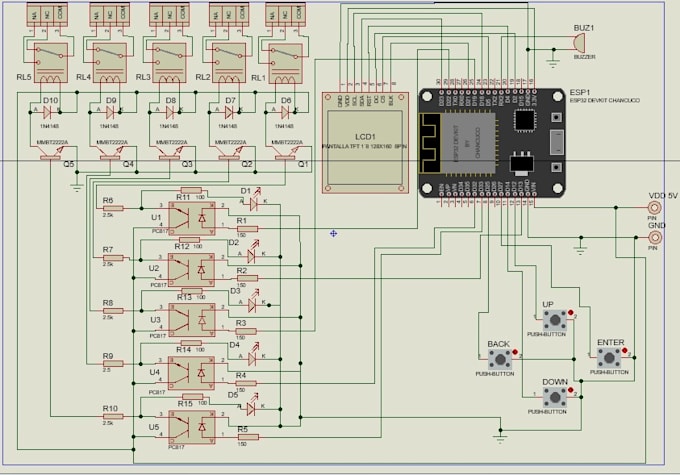Select resistor R3

[246, 331]
